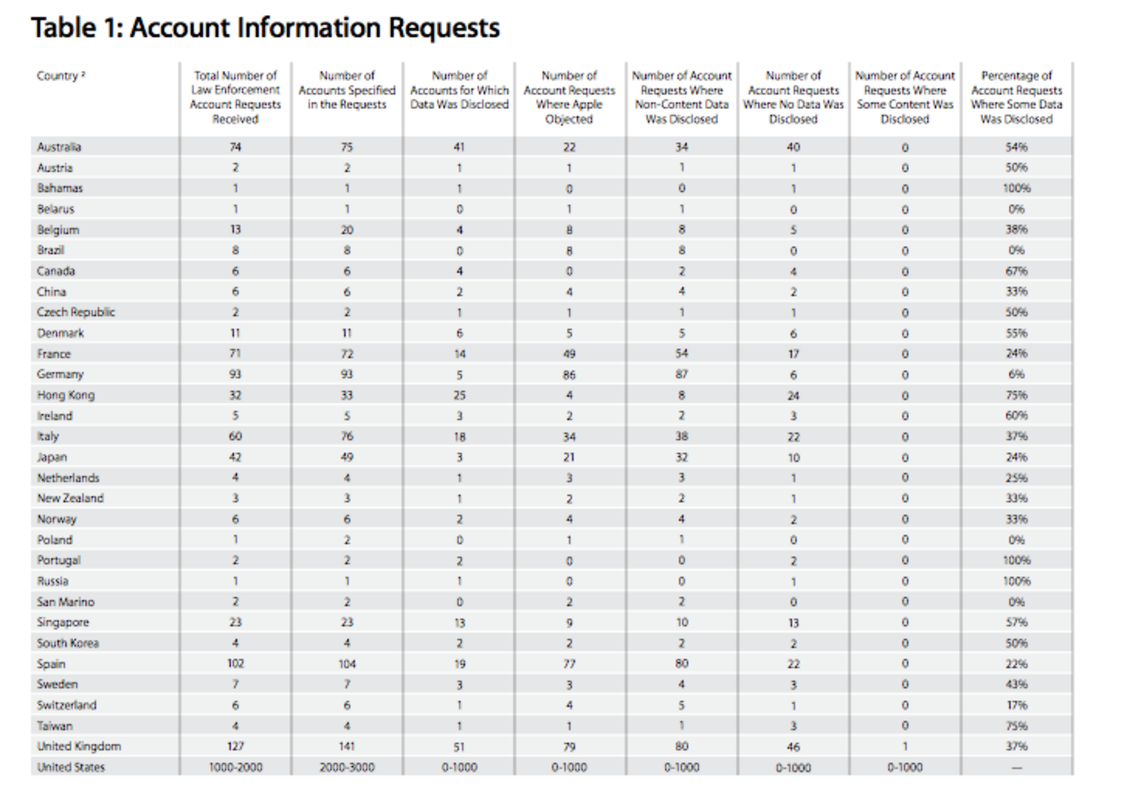Screen dimensions: 1127x800
Task: Select the Switzerland country cell
Action: coord(67,705)
